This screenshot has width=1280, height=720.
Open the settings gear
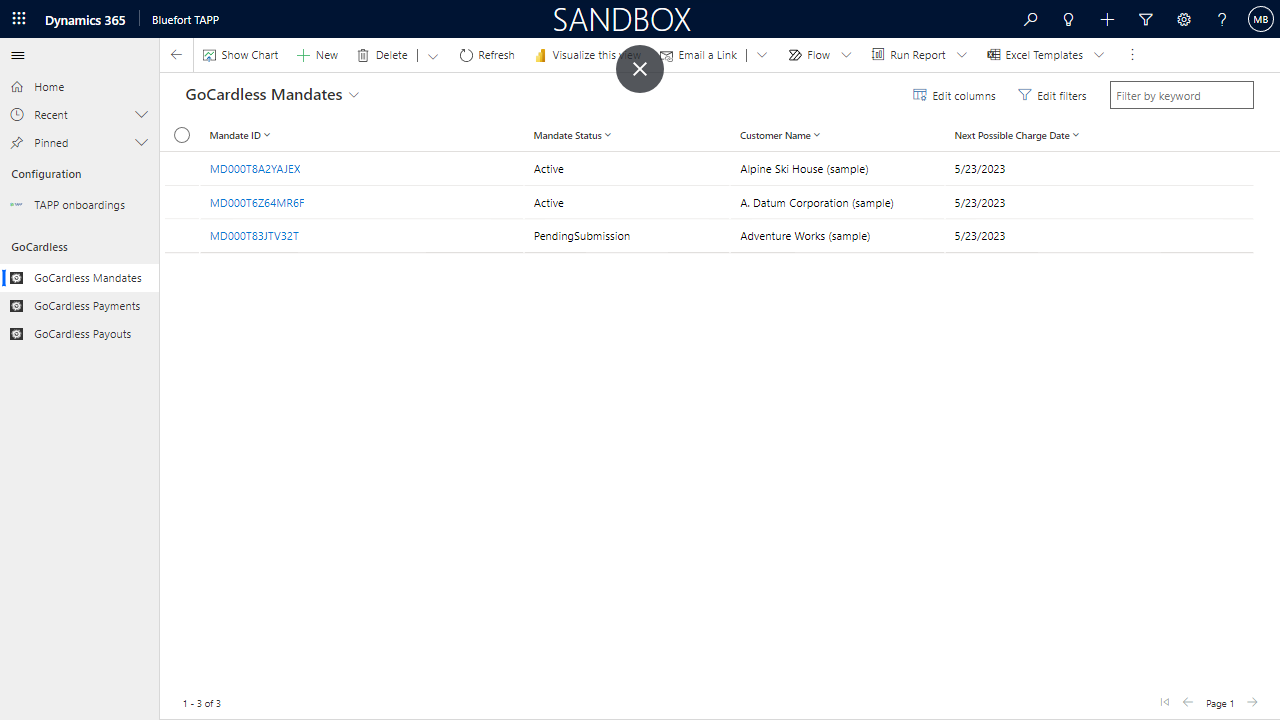[x=1184, y=19]
